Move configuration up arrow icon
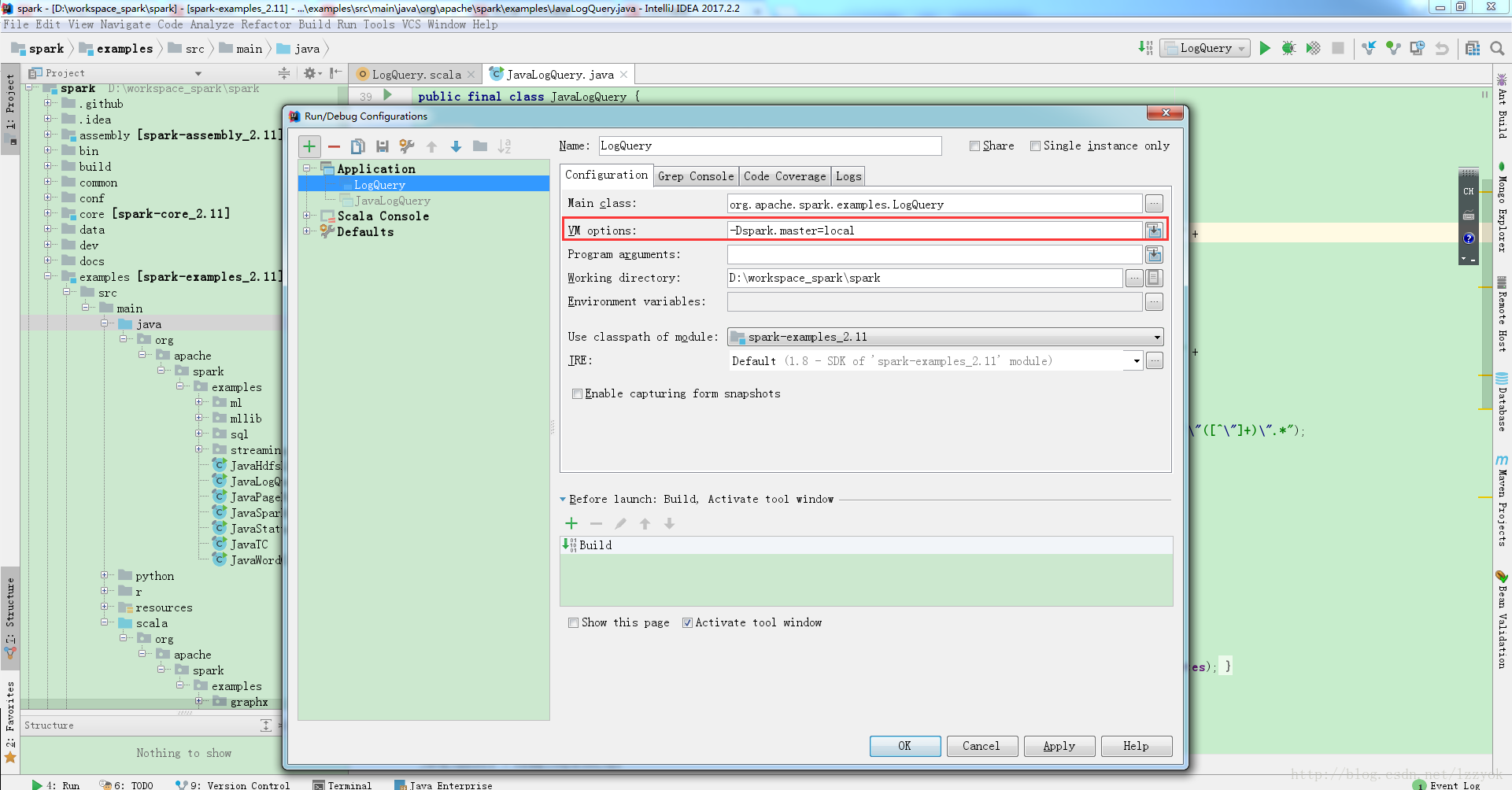 431,146
